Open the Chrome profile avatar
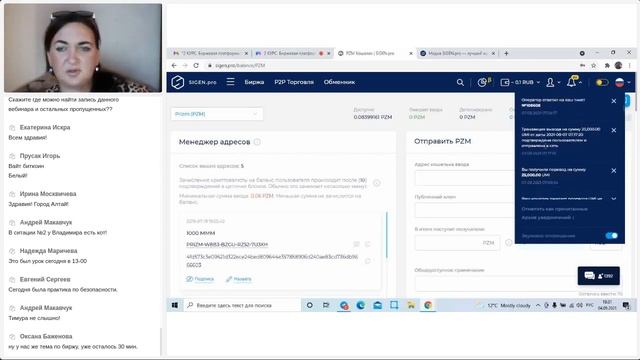Viewport: 640px width, 360px height. [x=618, y=65]
